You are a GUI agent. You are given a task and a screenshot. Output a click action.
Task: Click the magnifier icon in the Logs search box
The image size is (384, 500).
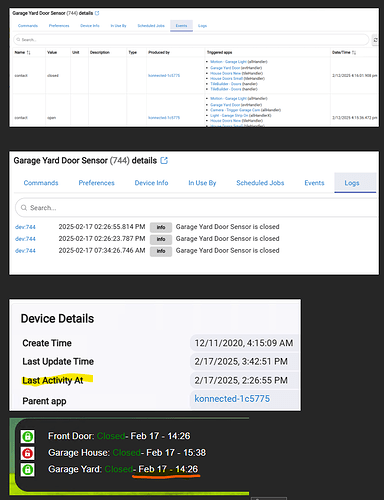pos(24,208)
